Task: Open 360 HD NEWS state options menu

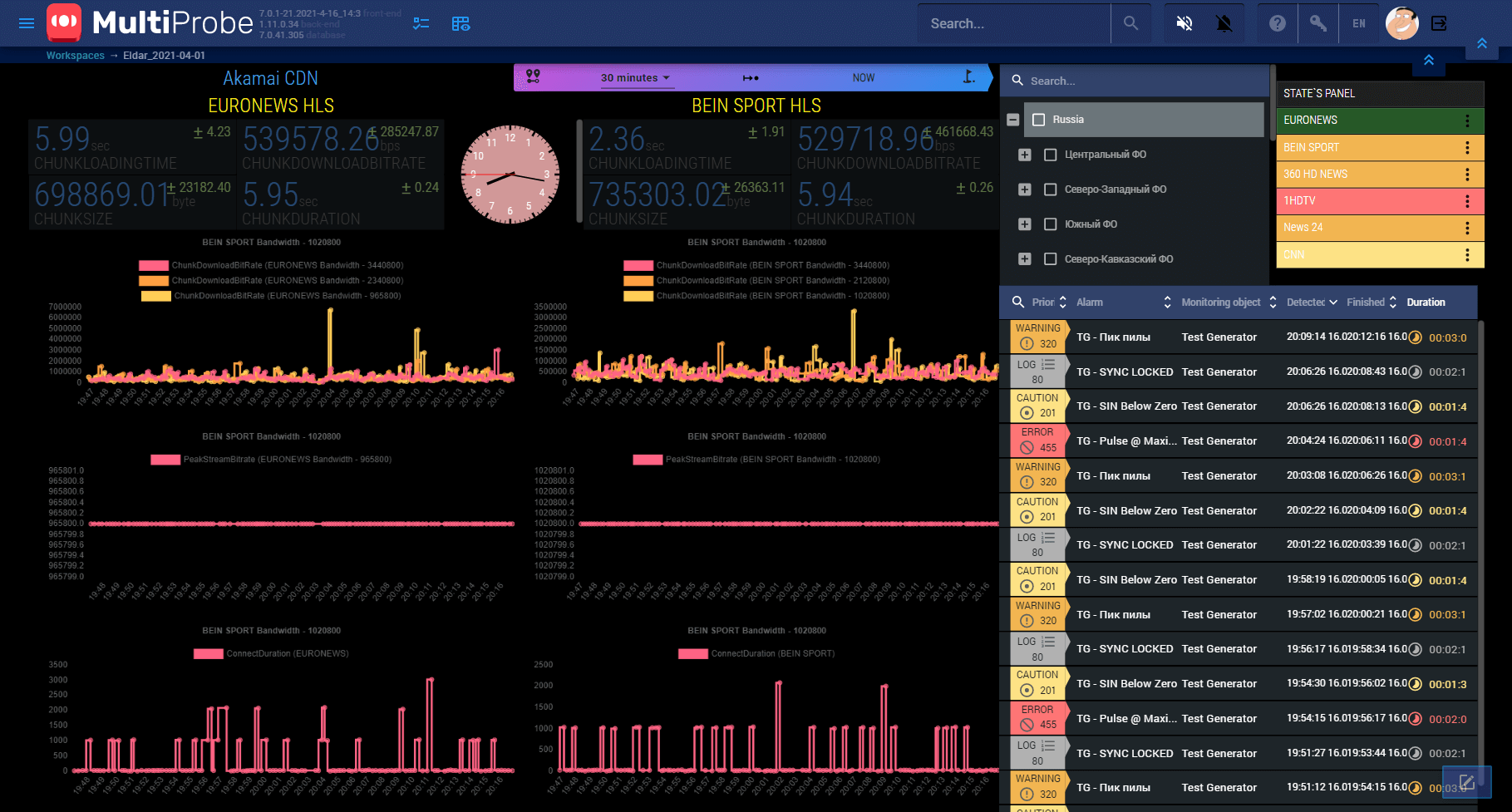Action: click(x=1467, y=174)
